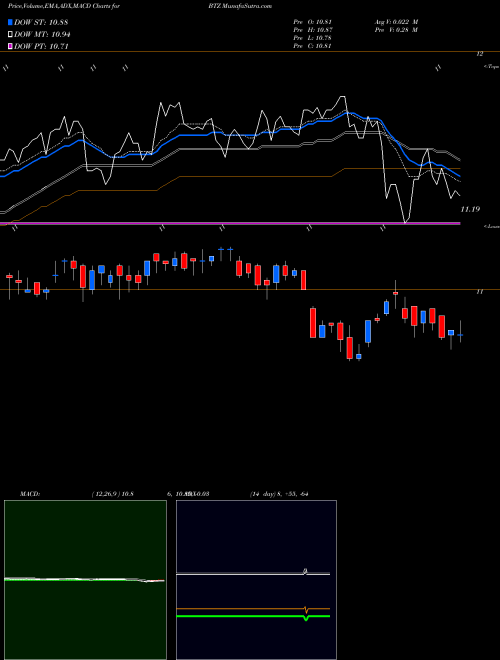500x660 pixels.
Task: Click the white DOW MT legend swatch
Action: (x=11, y=35)
